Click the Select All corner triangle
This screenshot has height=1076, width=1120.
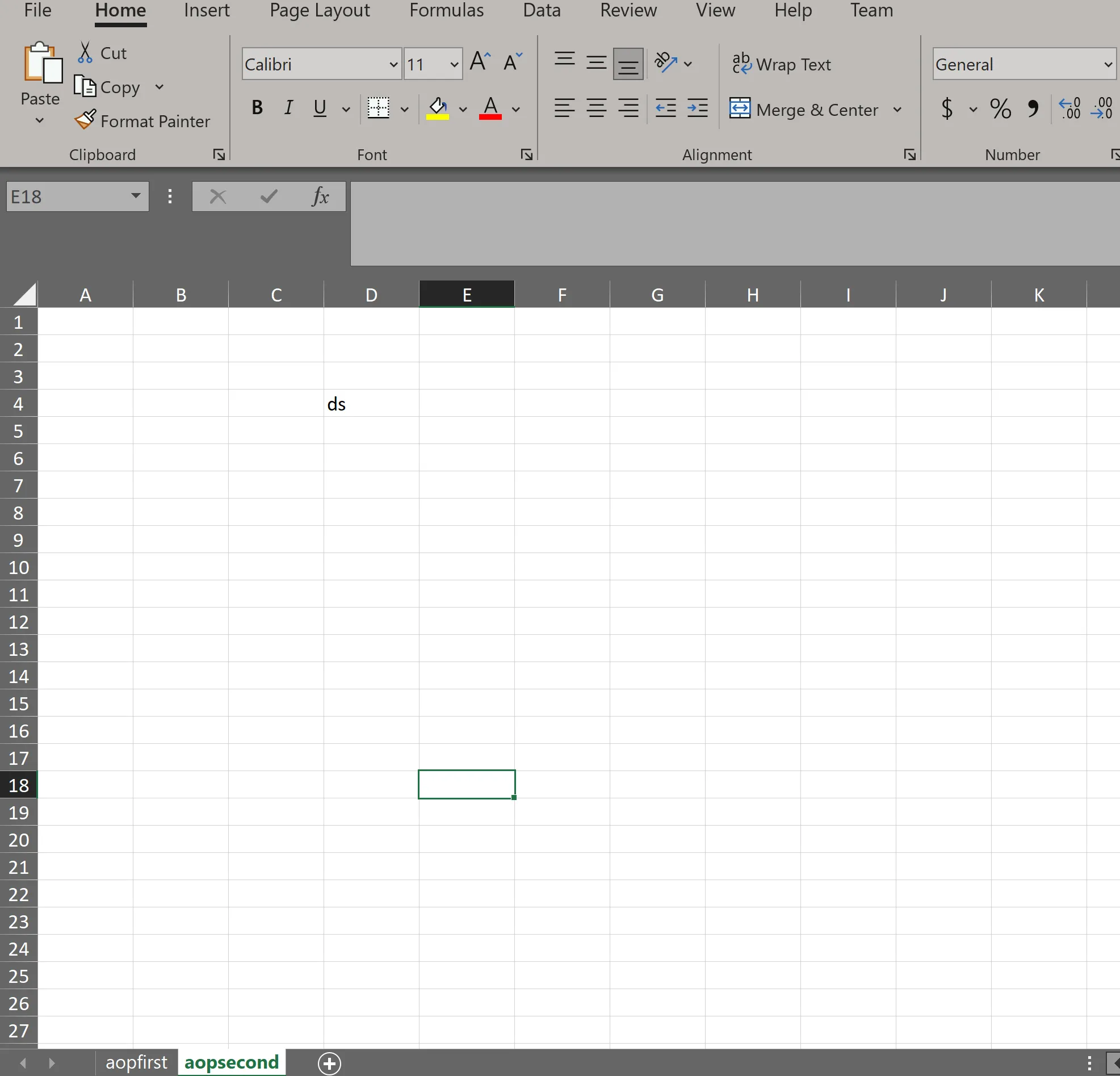[x=24, y=295]
